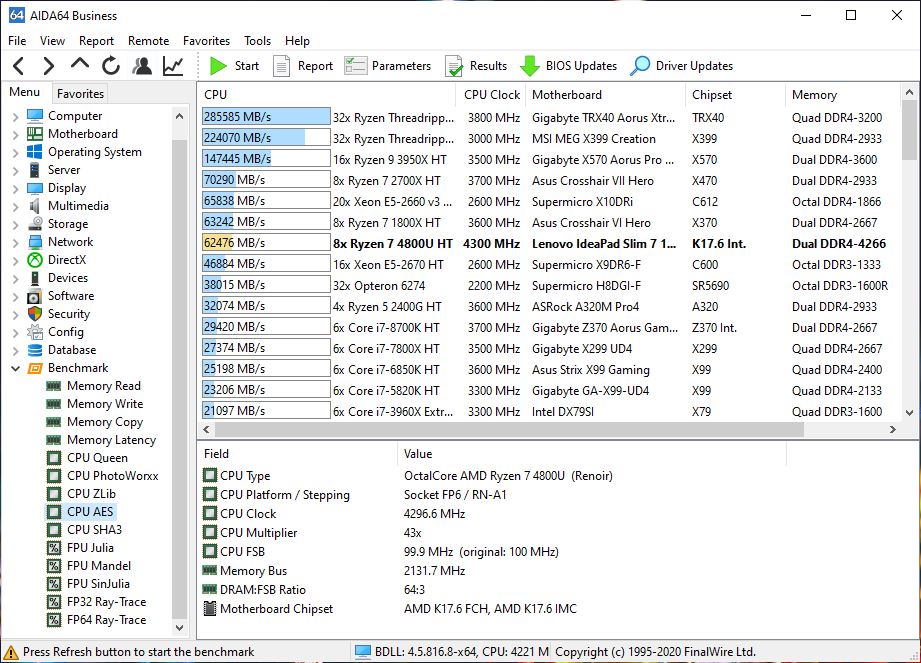Select Memory Latency benchmark icon
The width and height of the screenshot is (921, 663).
tap(53, 440)
